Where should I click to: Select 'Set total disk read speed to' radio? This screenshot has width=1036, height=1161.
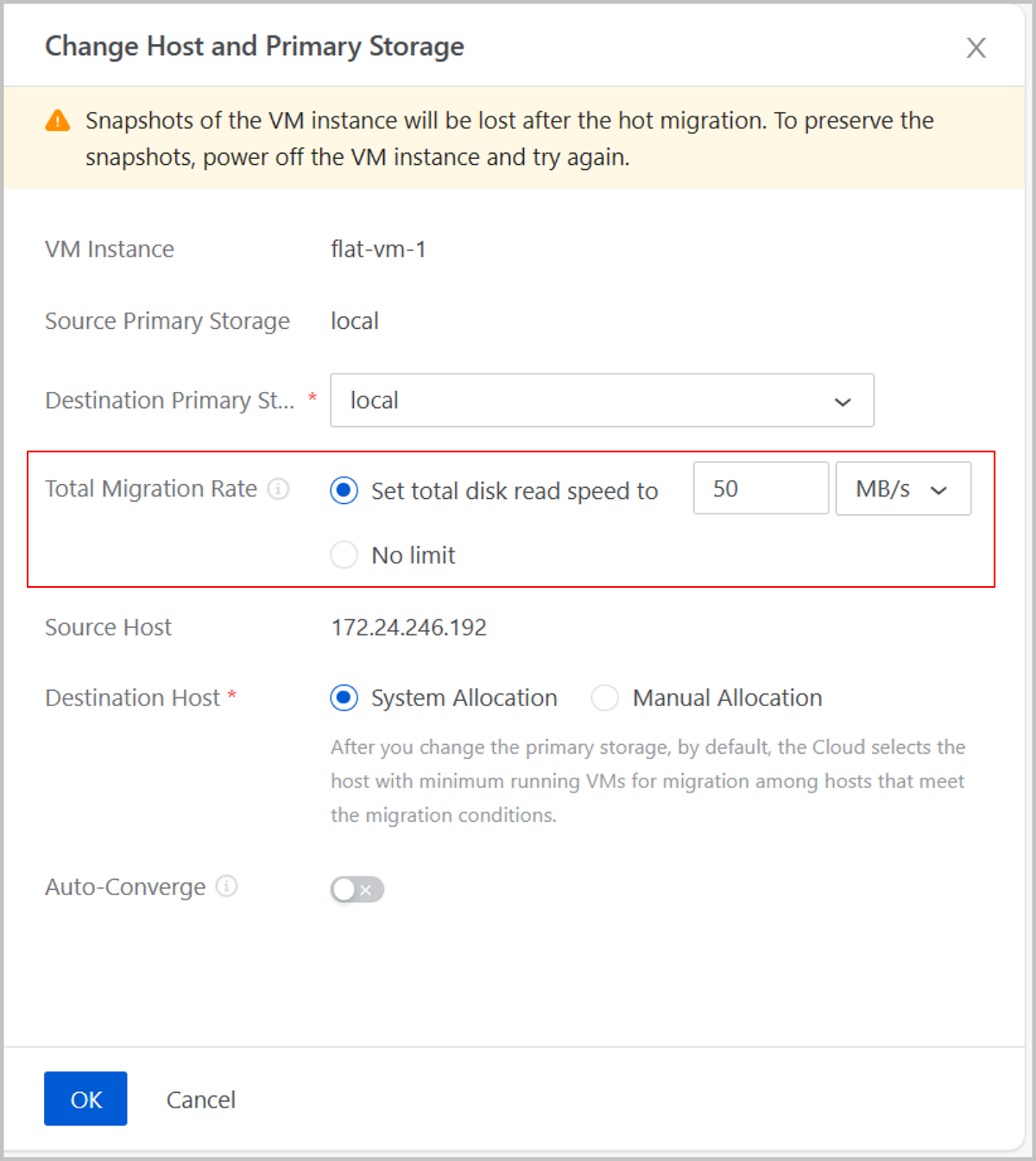pyautogui.click(x=344, y=490)
